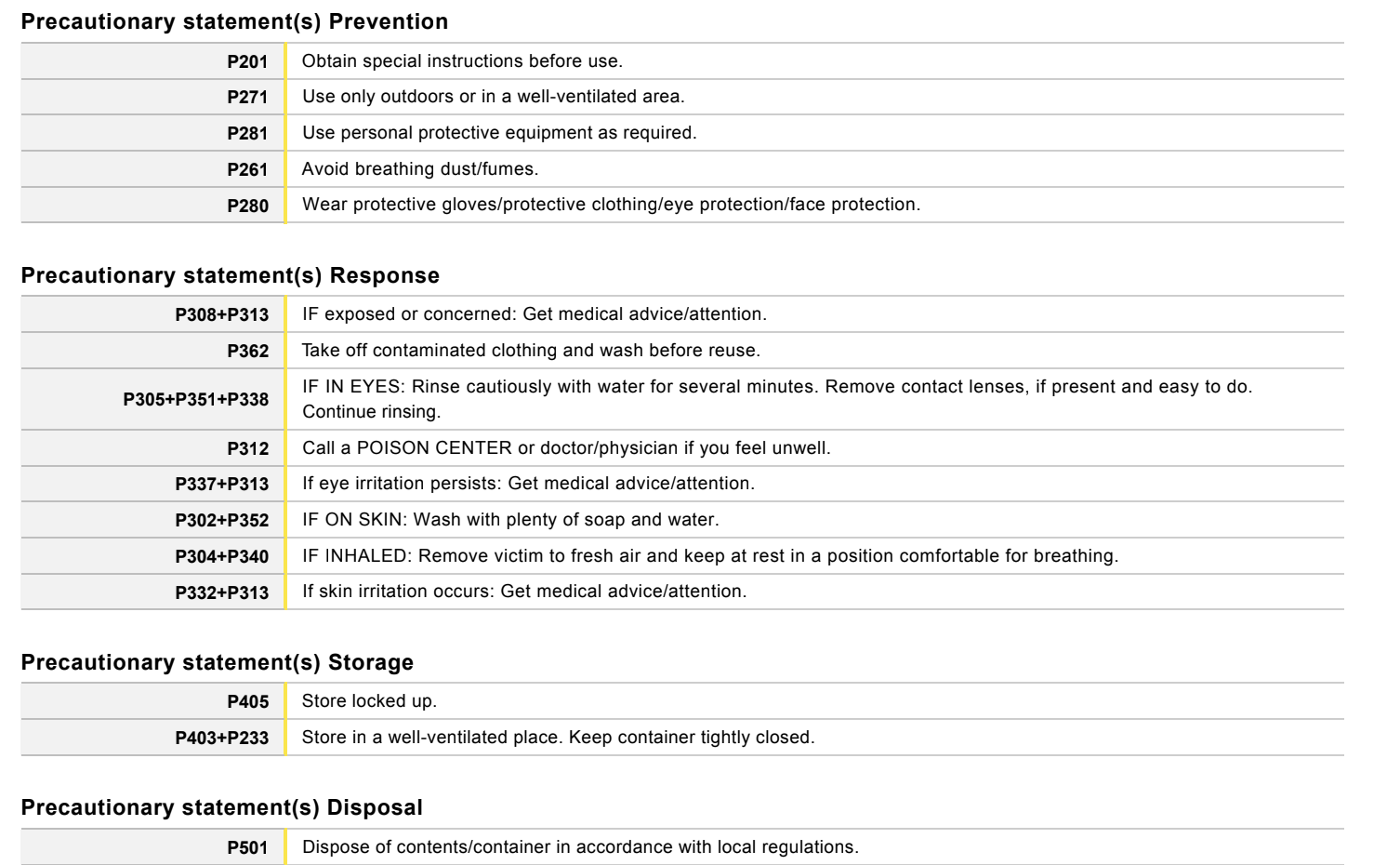Image resolution: width=1400 pixels, height=865 pixels.
Task: Click 'If skin irritation occurs' statement
Action: point(524,592)
